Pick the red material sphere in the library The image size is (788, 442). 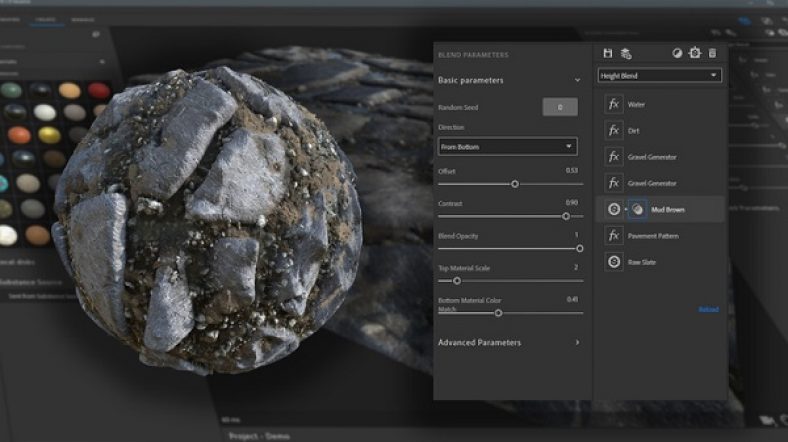[98, 90]
